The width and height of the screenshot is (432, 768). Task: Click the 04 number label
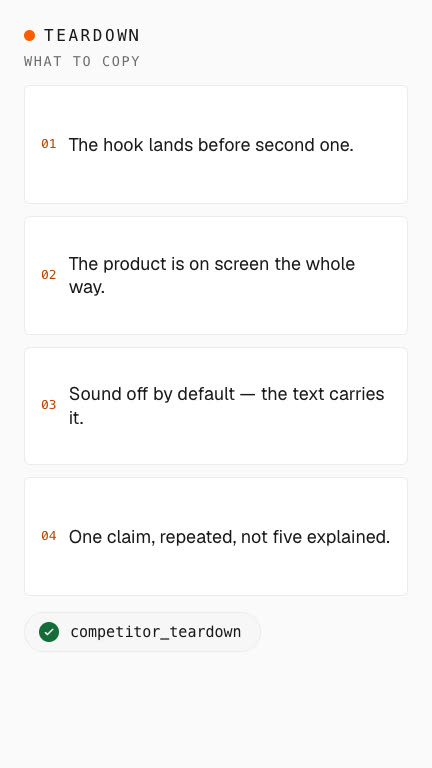(x=48, y=536)
